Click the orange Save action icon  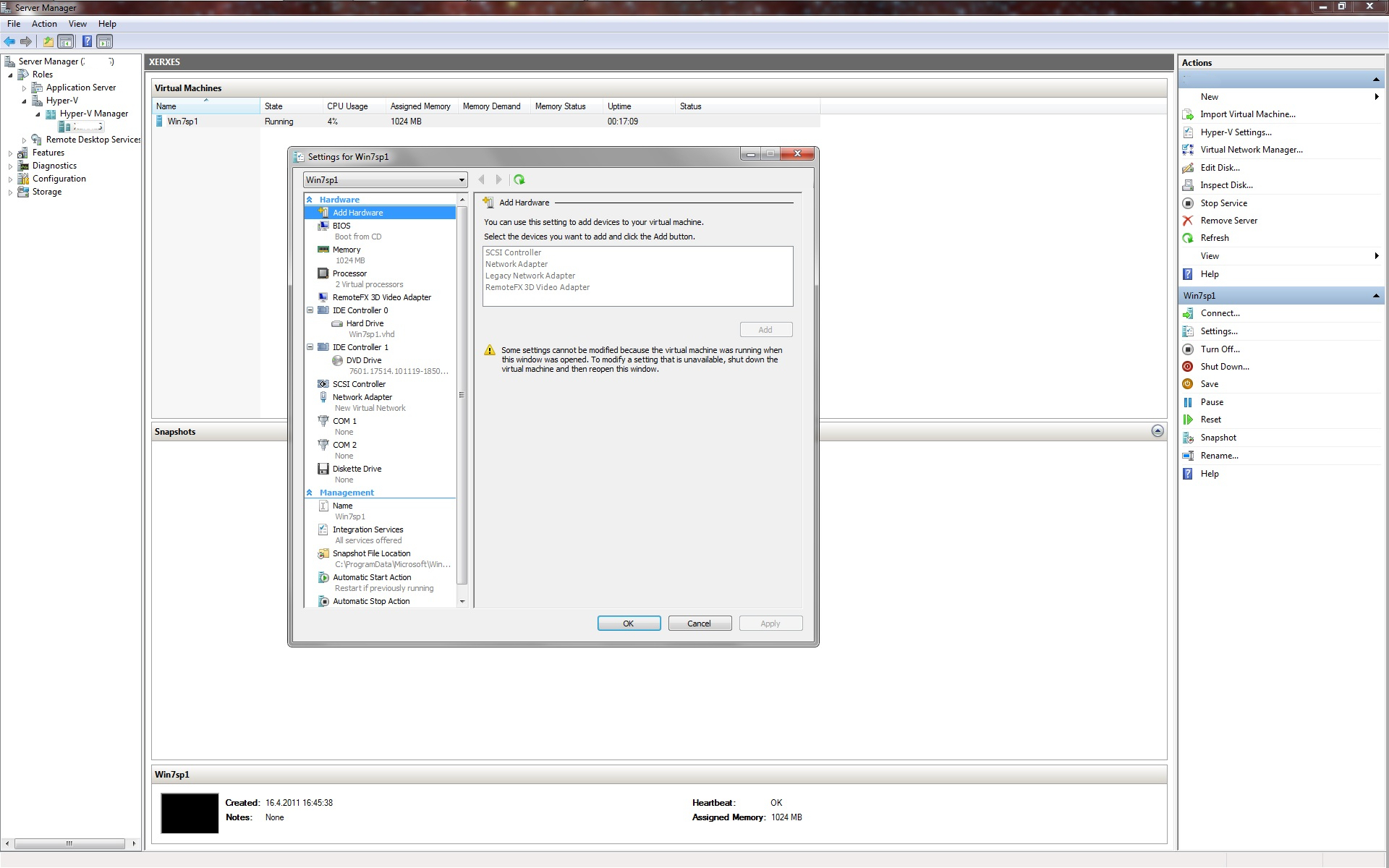[x=1188, y=384]
